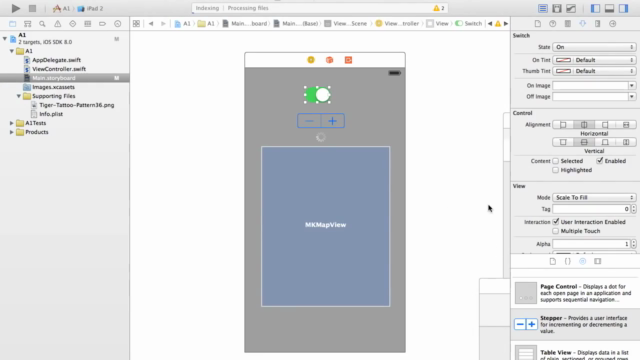The width and height of the screenshot is (640, 360).
Task: Show the Standard editor
Action: [x=542, y=8]
